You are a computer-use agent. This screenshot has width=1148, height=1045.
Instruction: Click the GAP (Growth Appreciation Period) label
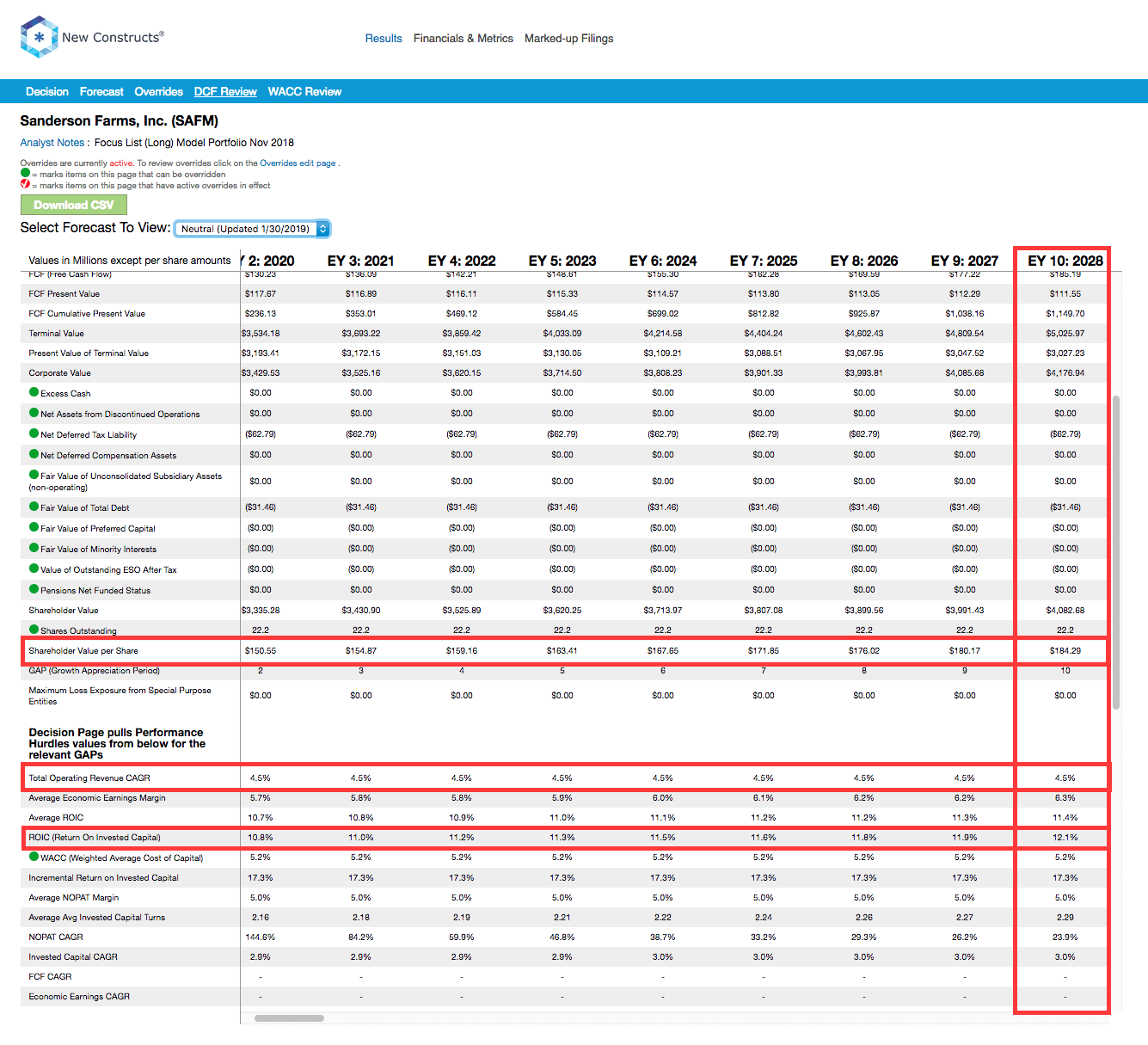94,671
